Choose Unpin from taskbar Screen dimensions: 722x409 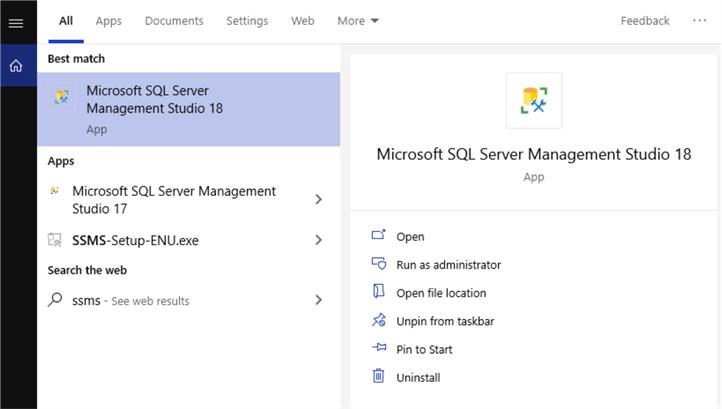[x=445, y=321]
